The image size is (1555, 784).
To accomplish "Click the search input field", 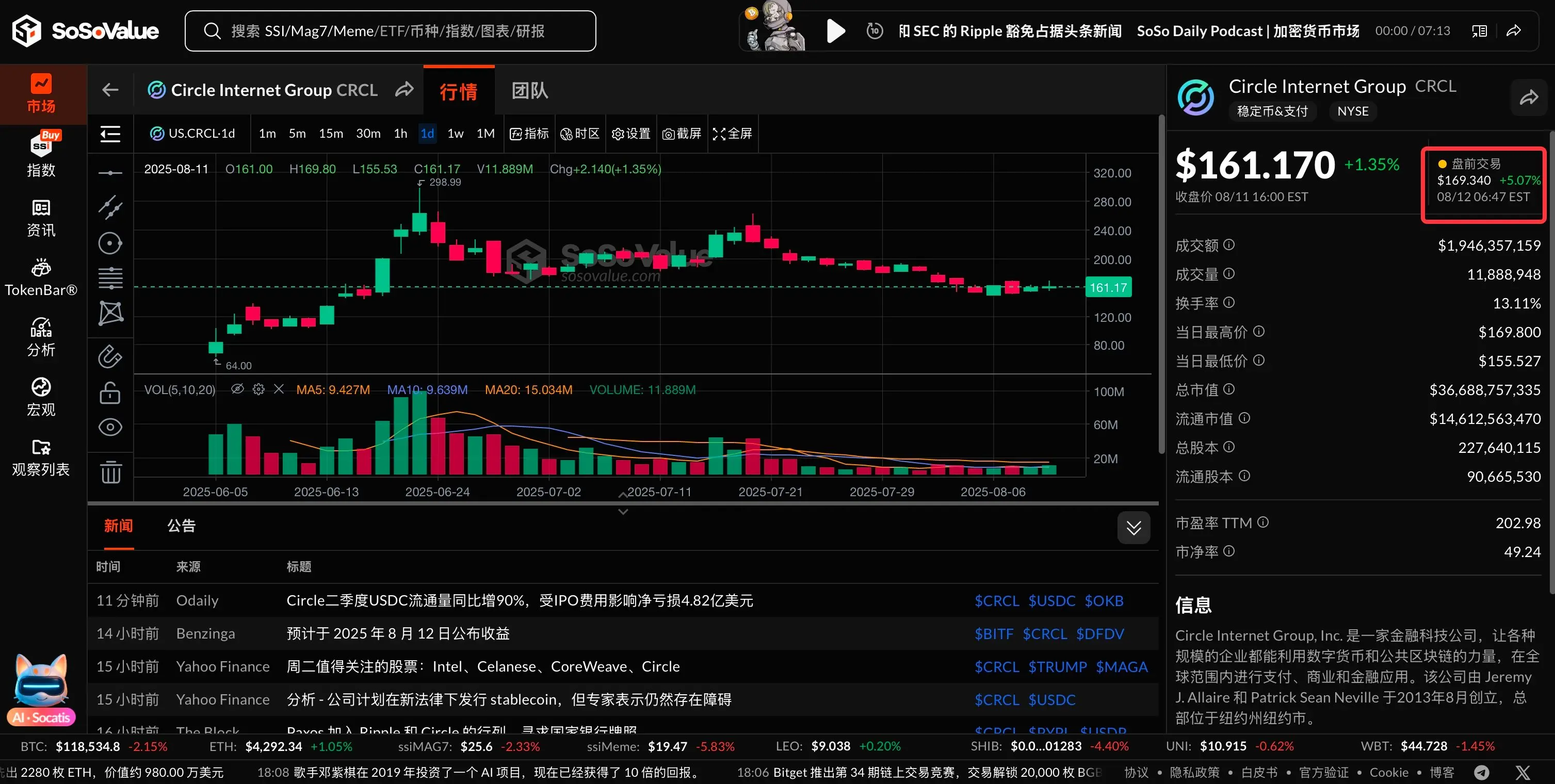I will 390,31.
